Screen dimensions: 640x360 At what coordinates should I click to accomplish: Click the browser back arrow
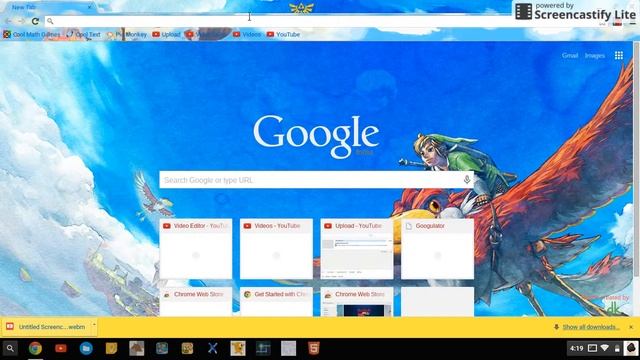coord(9,21)
